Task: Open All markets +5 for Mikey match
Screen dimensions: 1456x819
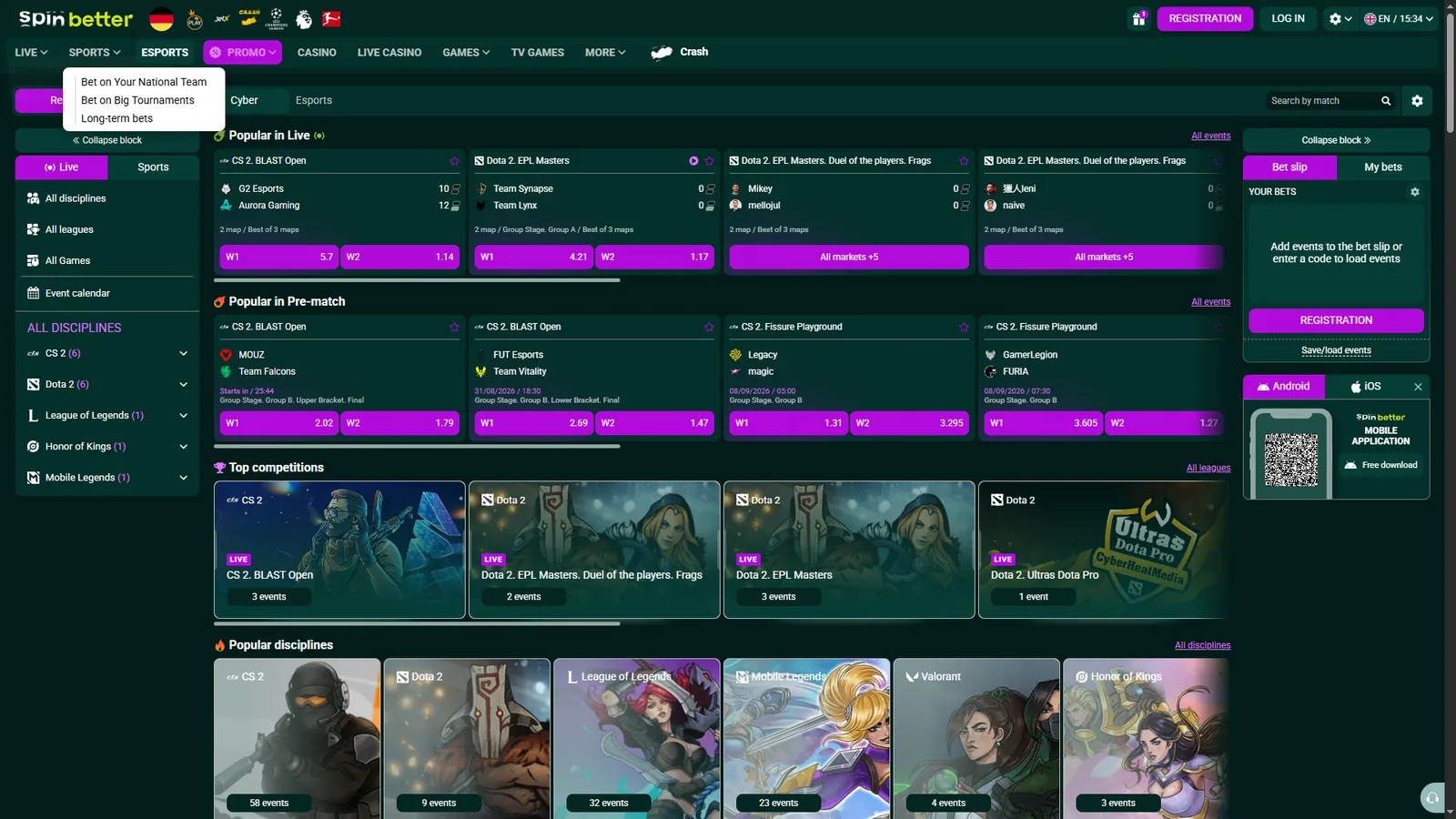Action: (x=849, y=258)
